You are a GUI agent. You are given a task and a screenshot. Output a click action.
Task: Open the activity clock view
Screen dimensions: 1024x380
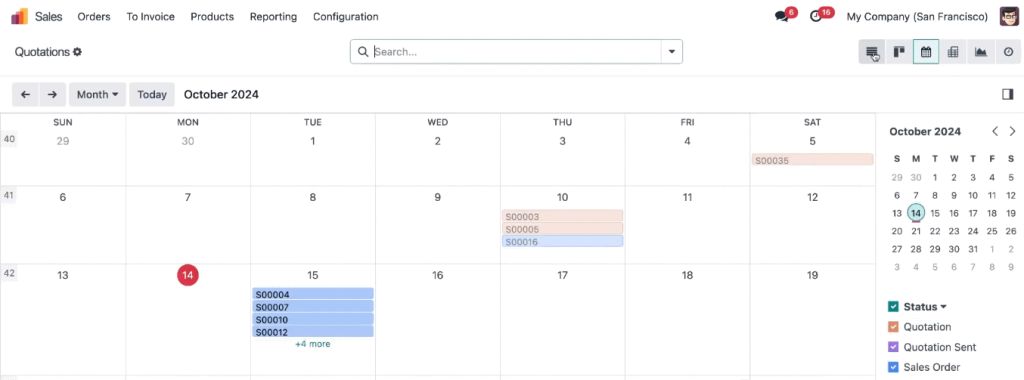point(1008,52)
